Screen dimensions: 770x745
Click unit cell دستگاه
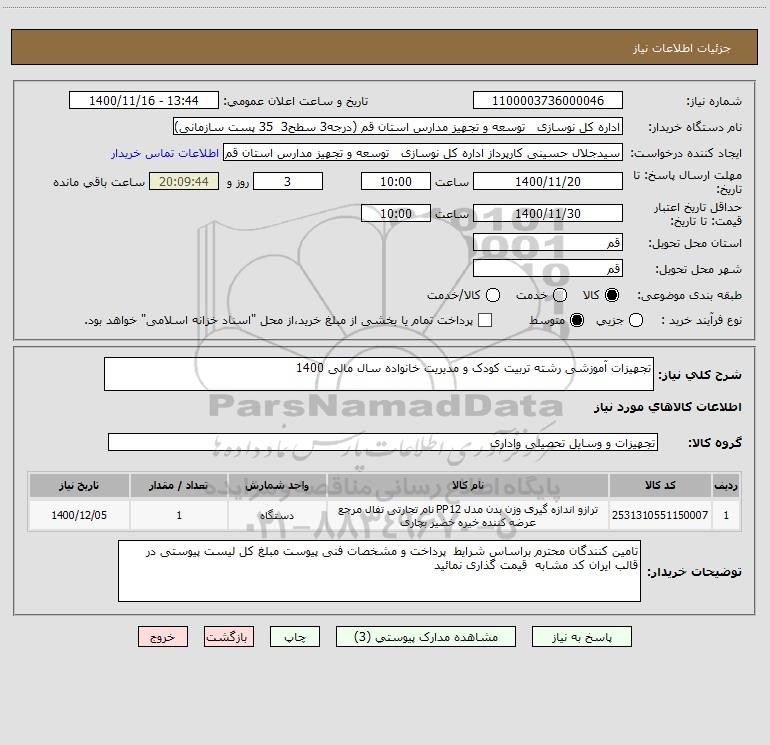[x=277, y=515]
